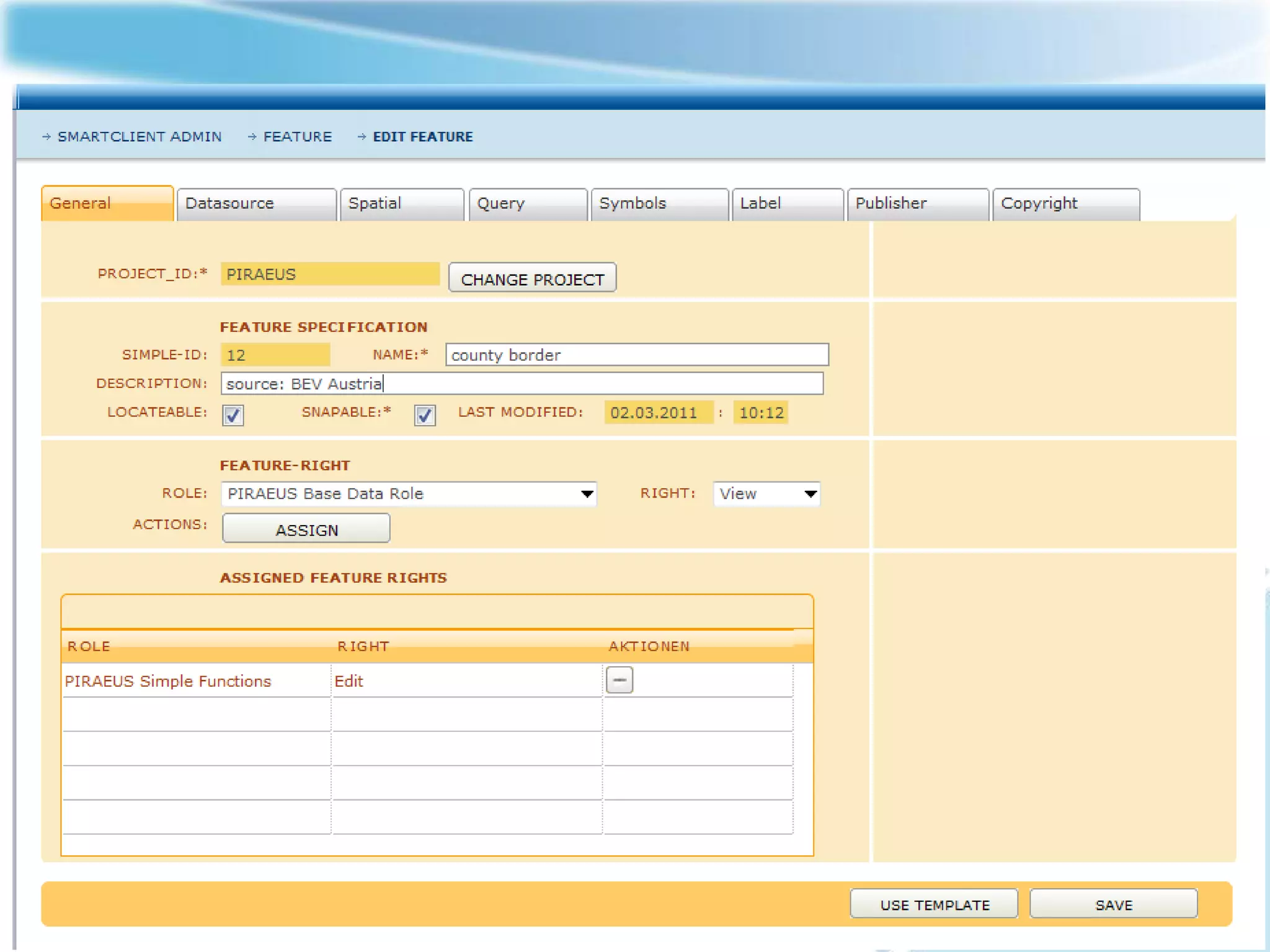
Task: Click into the Name input field
Action: tap(636, 355)
